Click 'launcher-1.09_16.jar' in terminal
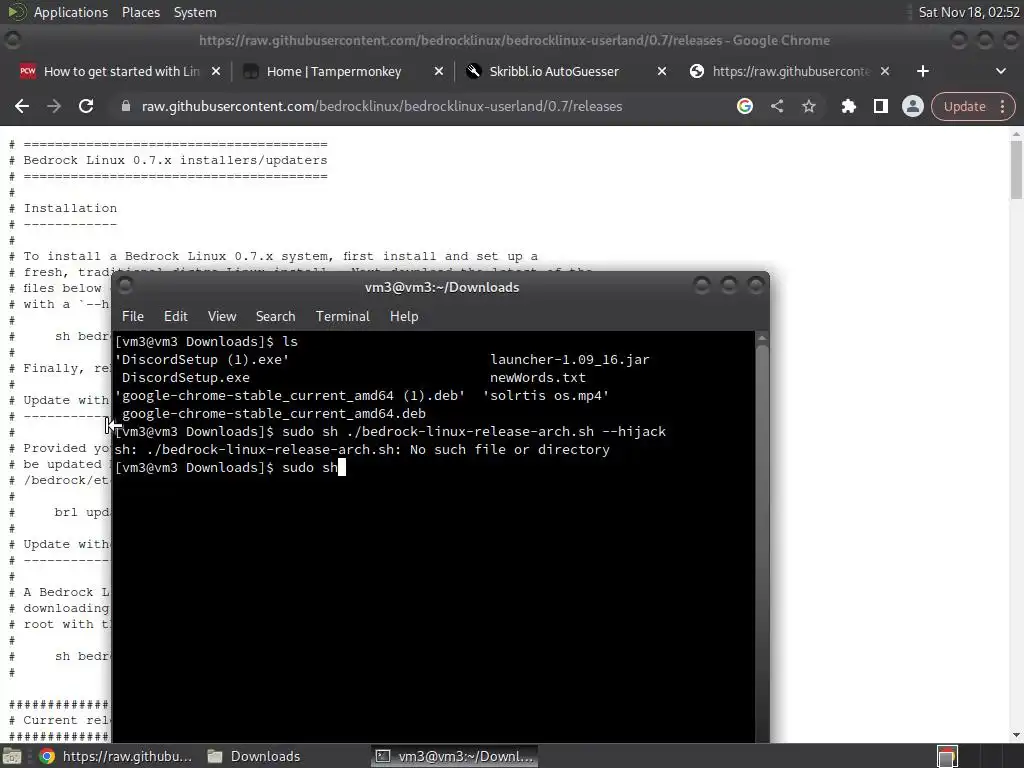 pyautogui.click(x=569, y=360)
